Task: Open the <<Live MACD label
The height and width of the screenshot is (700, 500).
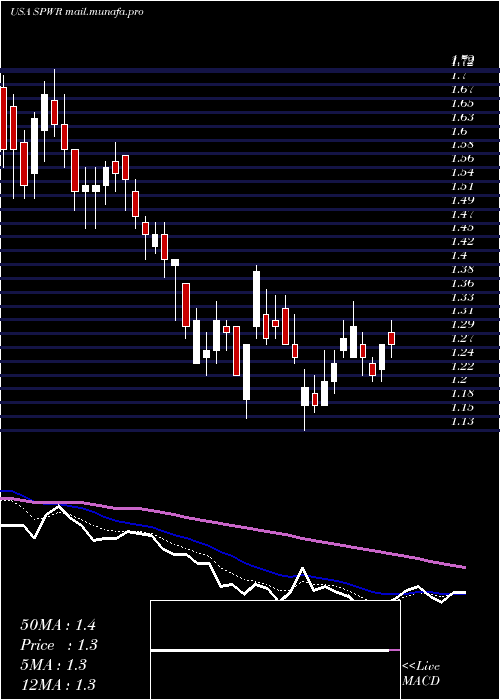Action: coord(421,674)
